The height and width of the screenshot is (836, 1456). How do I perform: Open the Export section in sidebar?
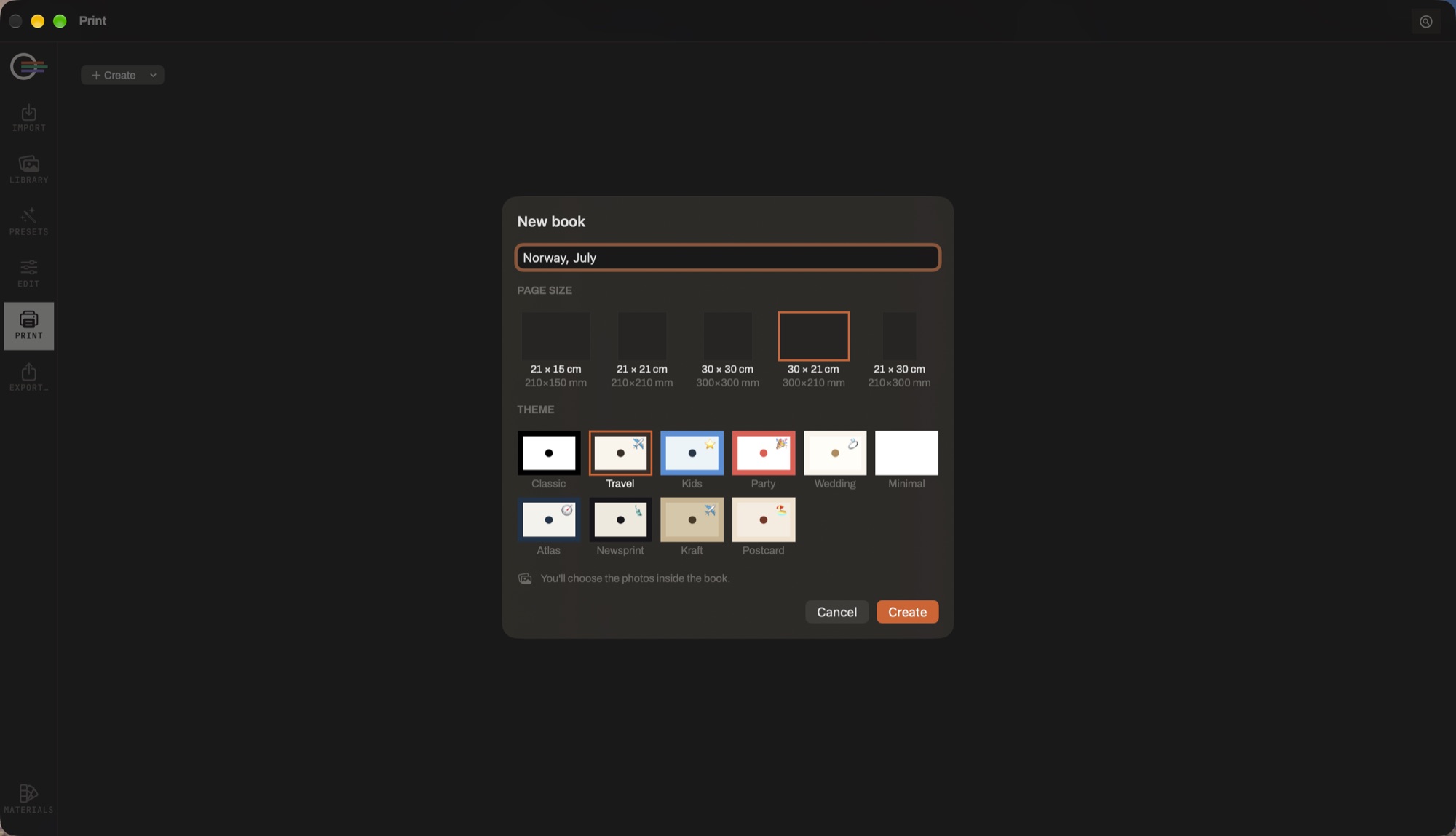pyautogui.click(x=28, y=378)
